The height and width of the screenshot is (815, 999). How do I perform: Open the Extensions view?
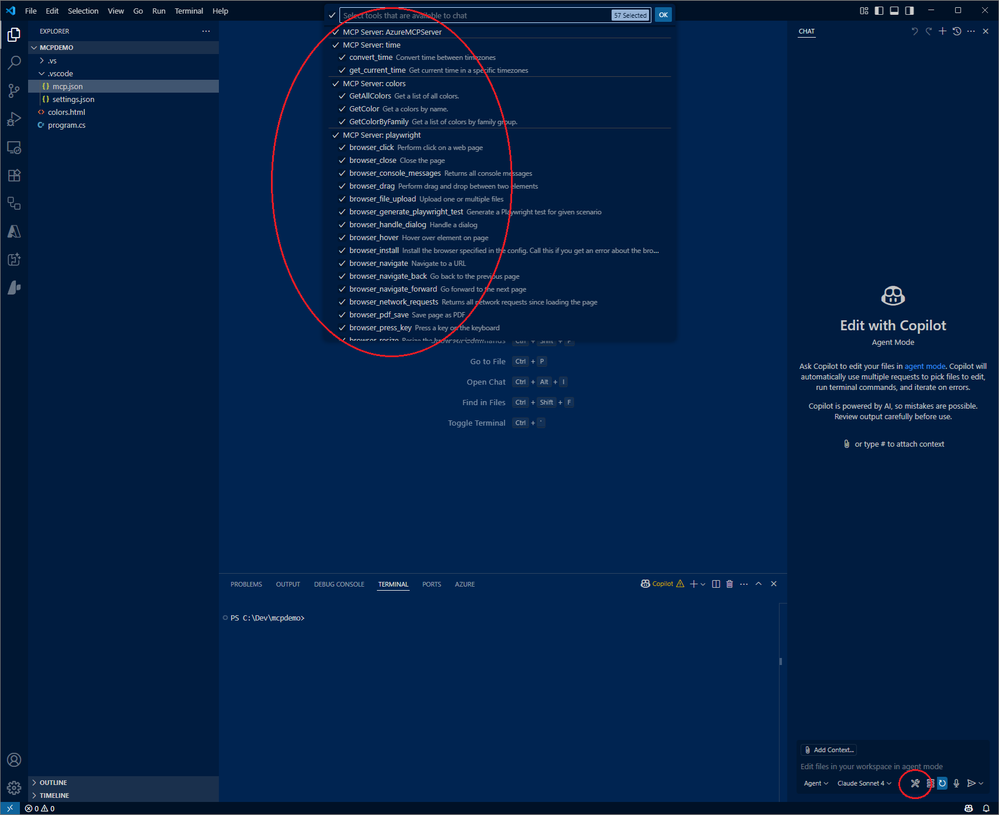14,175
